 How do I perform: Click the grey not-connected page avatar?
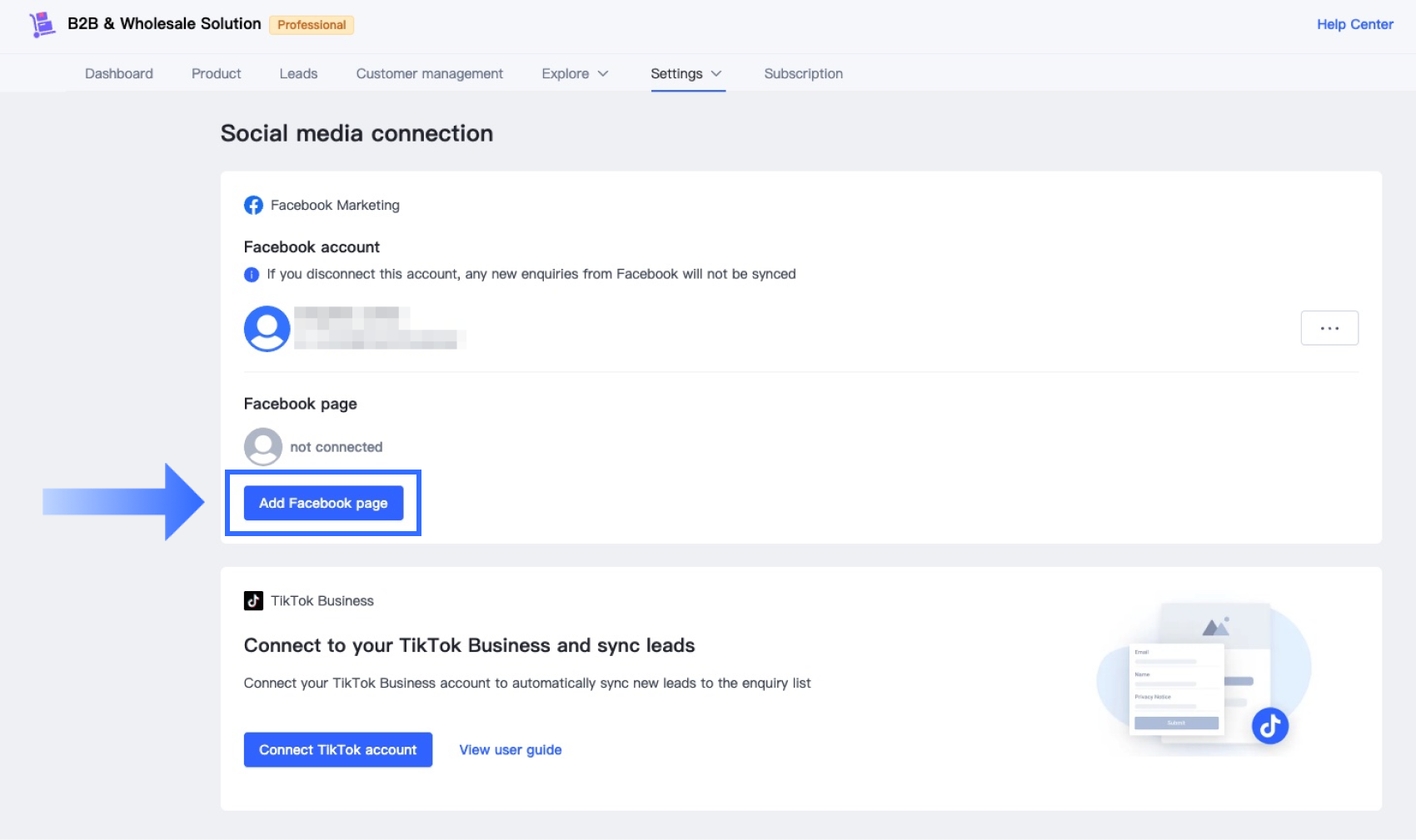tap(263, 447)
